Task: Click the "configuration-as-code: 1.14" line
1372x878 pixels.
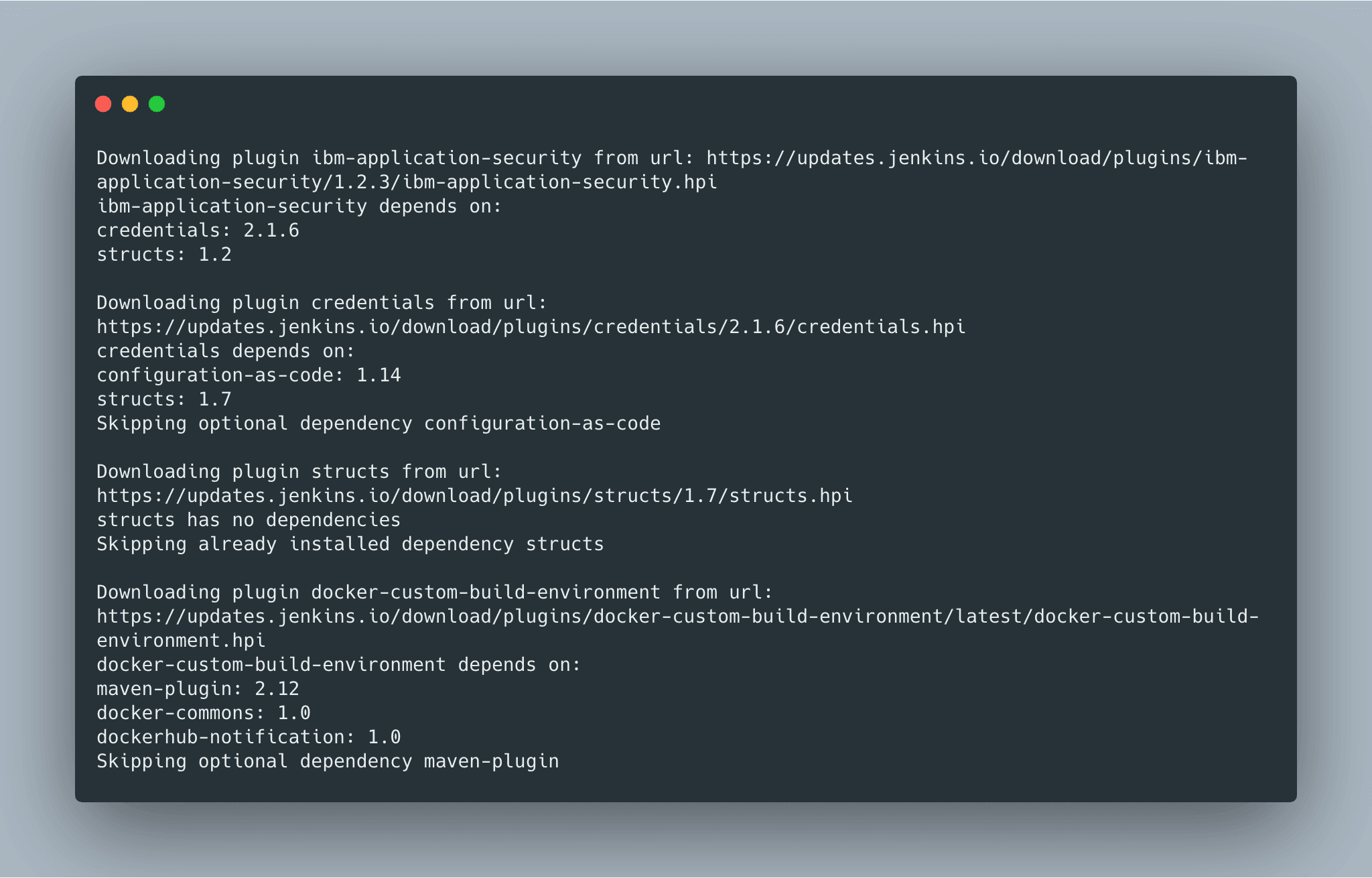Action: [249, 375]
